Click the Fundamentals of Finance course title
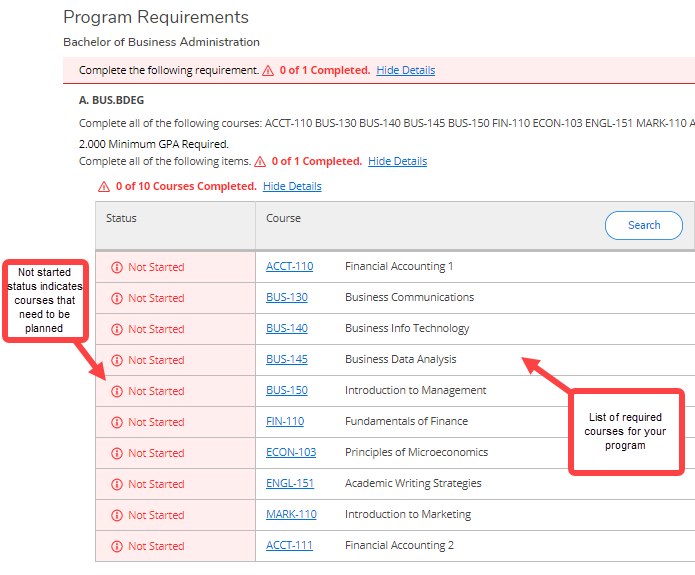The height and width of the screenshot is (575, 695). tap(406, 422)
